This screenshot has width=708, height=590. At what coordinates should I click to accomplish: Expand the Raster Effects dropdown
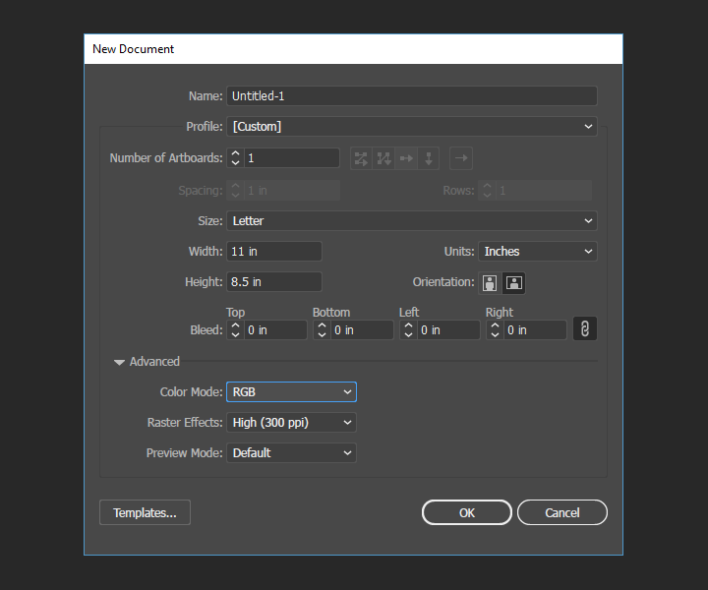click(x=291, y=423)
